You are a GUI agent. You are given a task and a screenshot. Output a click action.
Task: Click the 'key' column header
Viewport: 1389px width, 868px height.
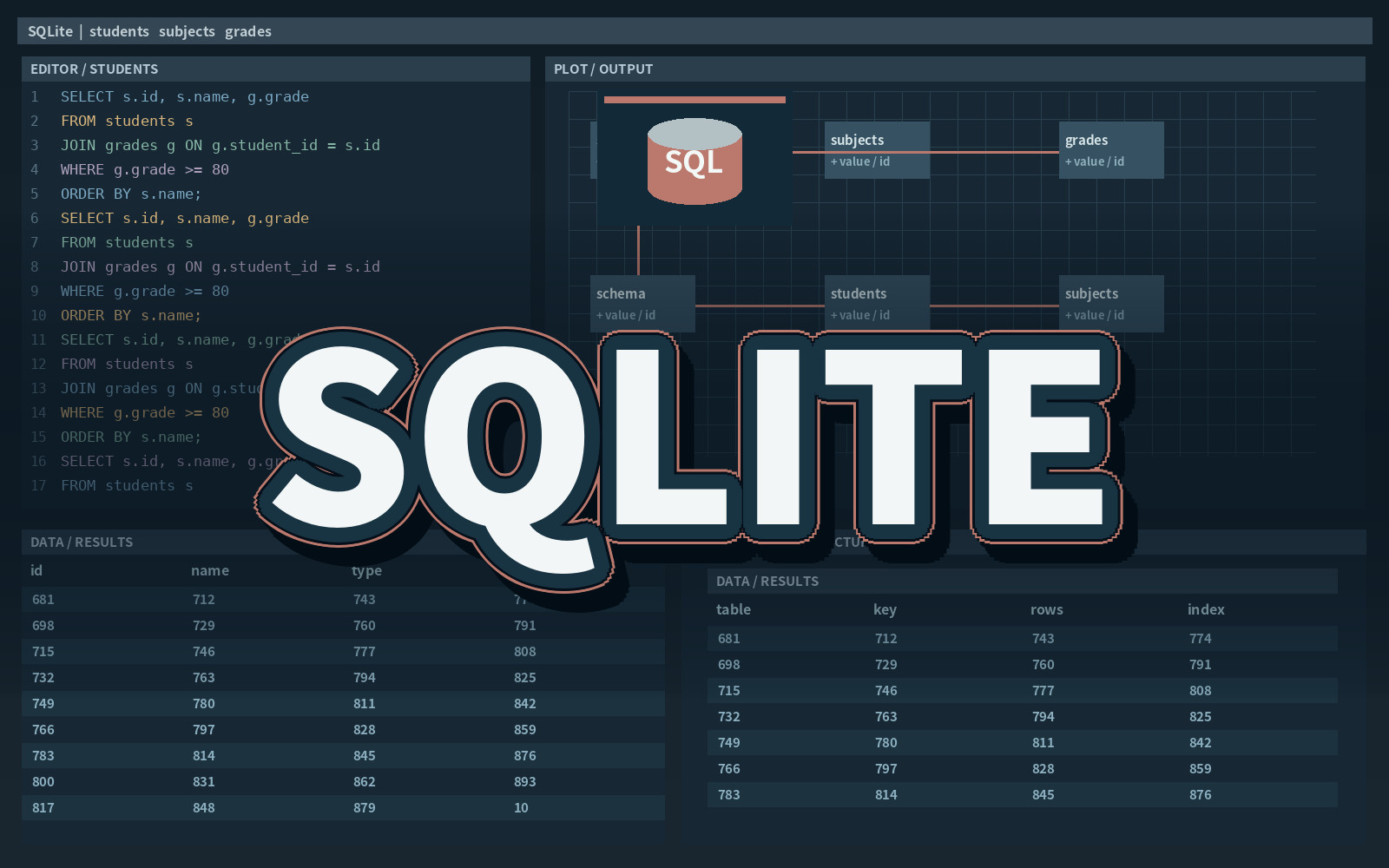pos(885,609)
